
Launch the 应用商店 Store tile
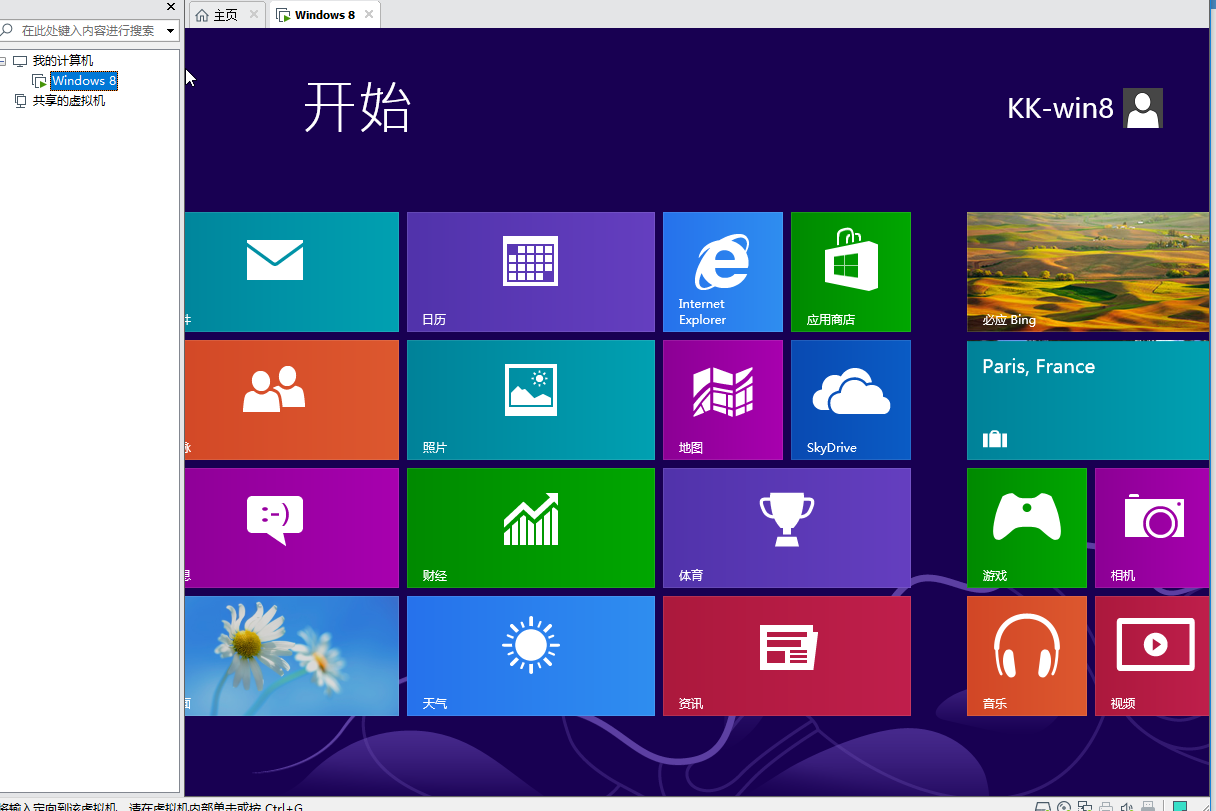pyautogui.click(x=850, y=271)
